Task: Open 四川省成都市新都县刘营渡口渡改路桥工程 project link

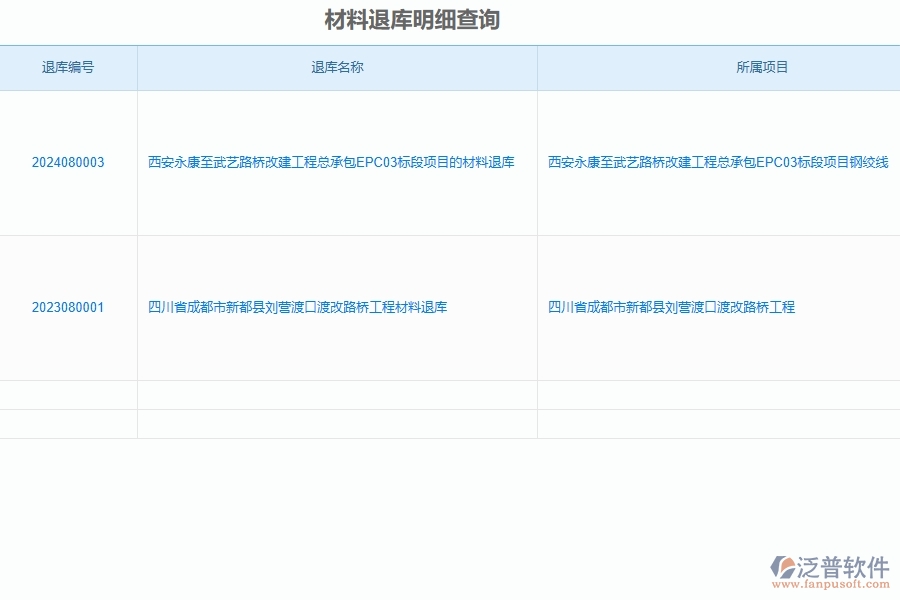Action: [x=671, y=307]
